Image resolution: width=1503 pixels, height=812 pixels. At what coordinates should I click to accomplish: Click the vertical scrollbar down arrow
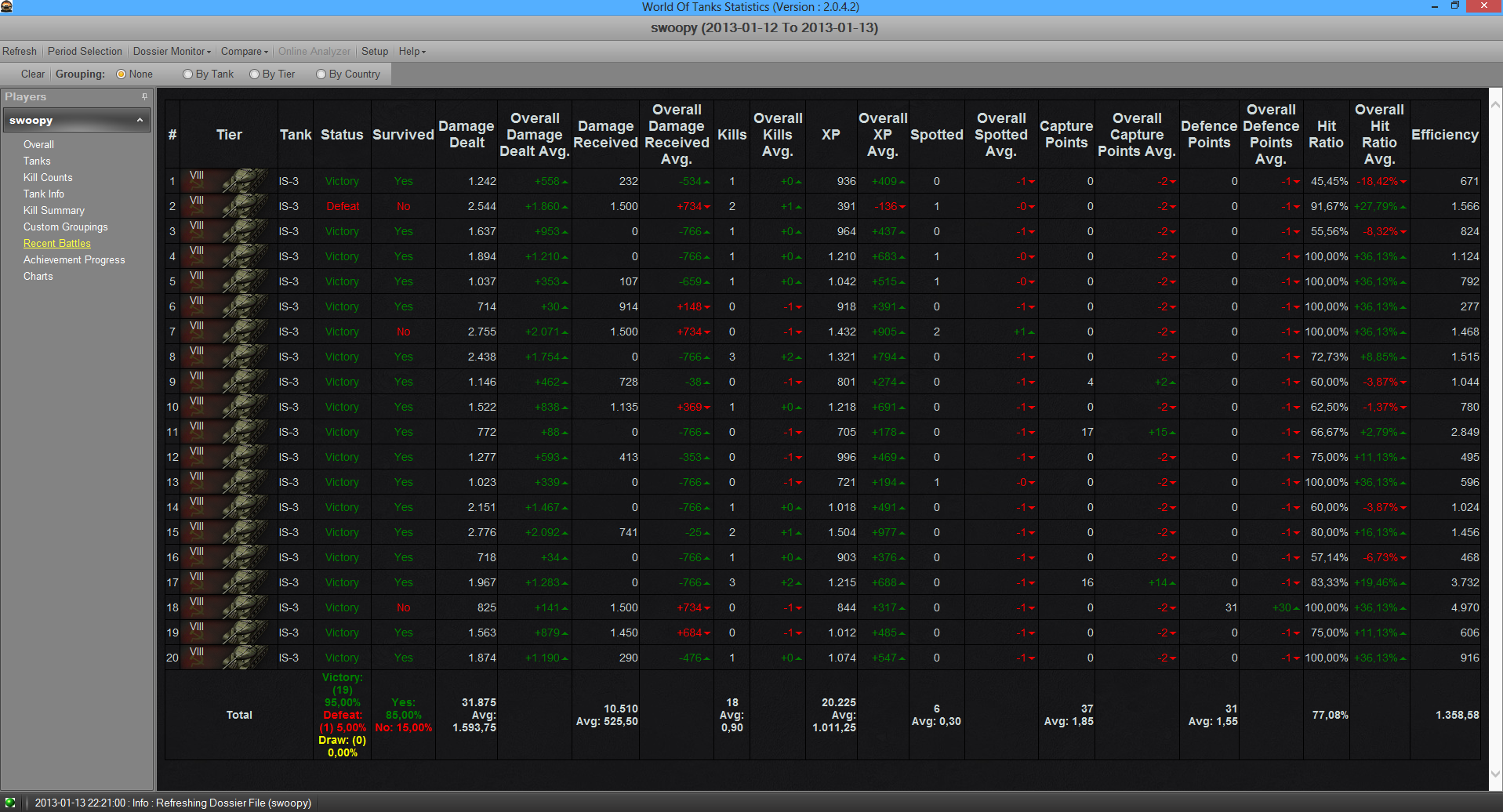pyautogui.click(x=1494, y=774)
